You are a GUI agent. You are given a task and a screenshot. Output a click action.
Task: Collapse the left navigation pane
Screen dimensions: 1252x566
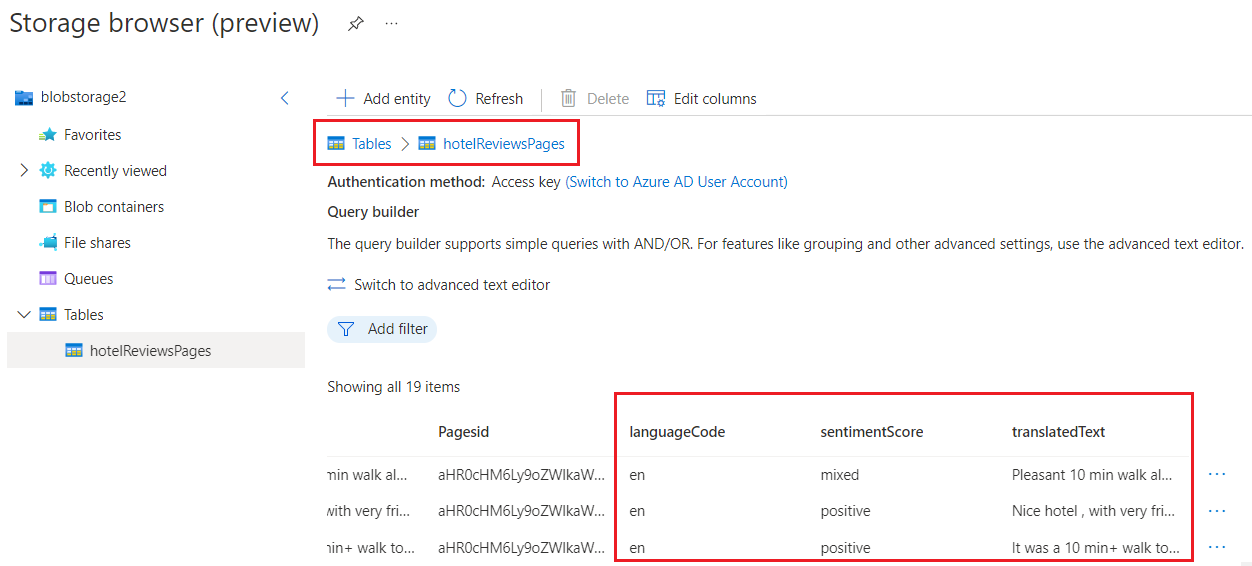click(284, 98)
